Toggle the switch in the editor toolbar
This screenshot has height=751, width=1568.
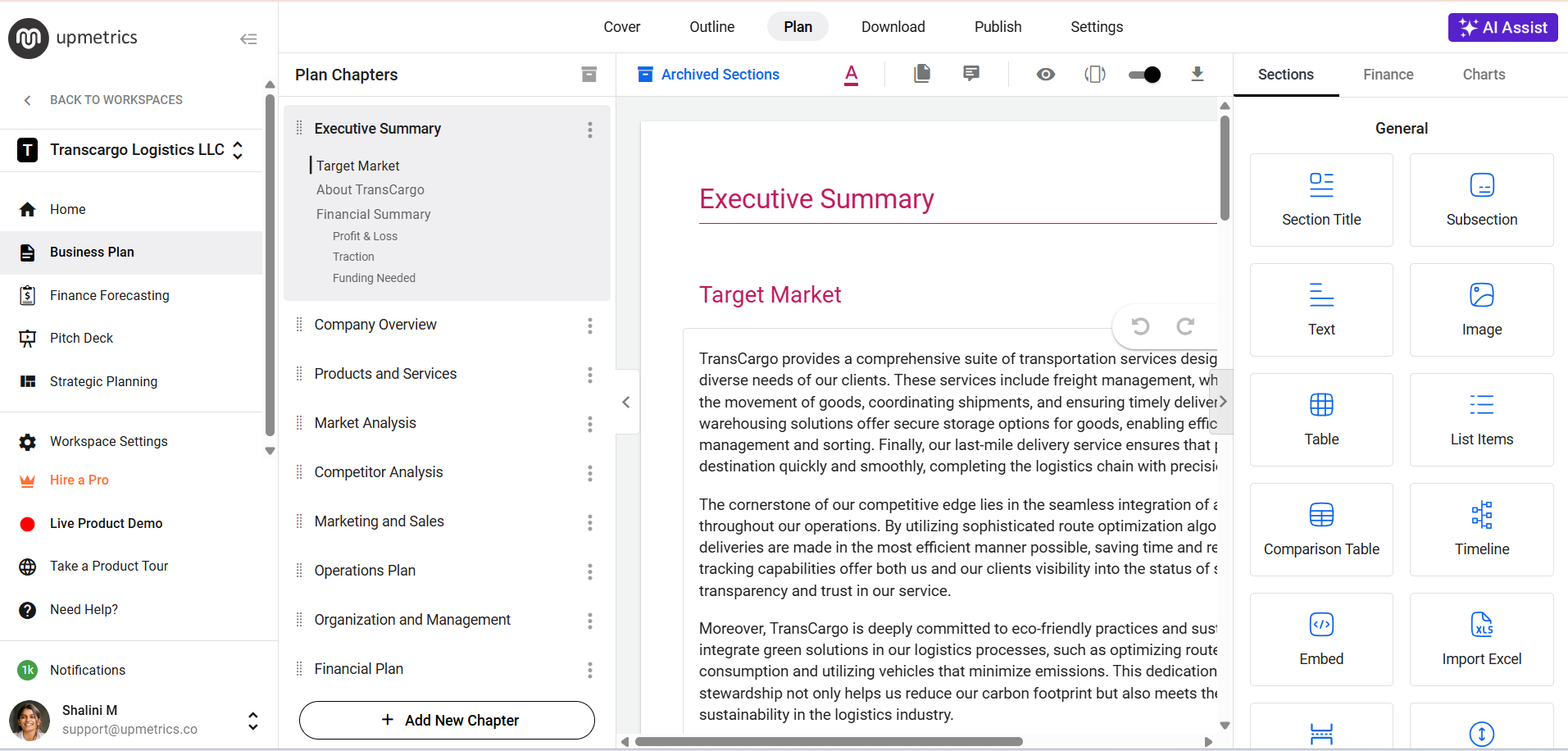(1145, 75)
